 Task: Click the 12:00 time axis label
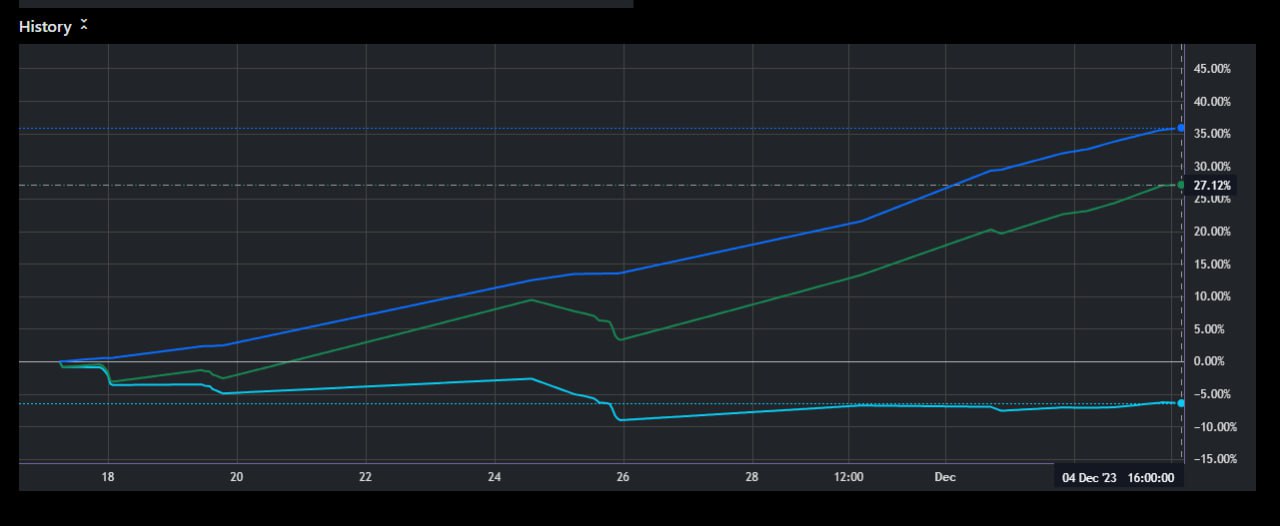coord(848,478)
